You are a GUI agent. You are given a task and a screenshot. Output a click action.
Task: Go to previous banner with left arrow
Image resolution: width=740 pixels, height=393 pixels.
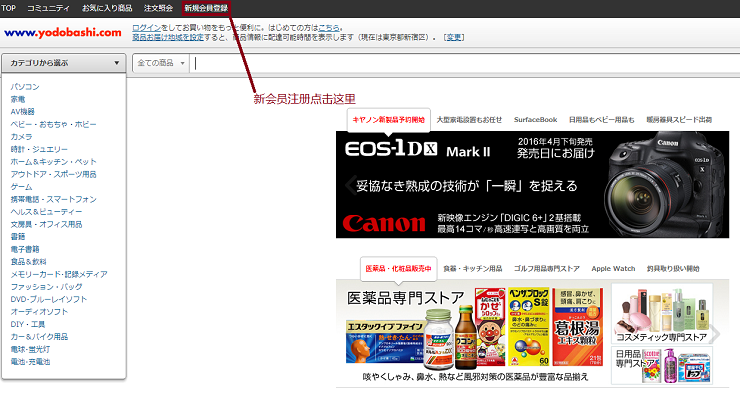point(351,185)
